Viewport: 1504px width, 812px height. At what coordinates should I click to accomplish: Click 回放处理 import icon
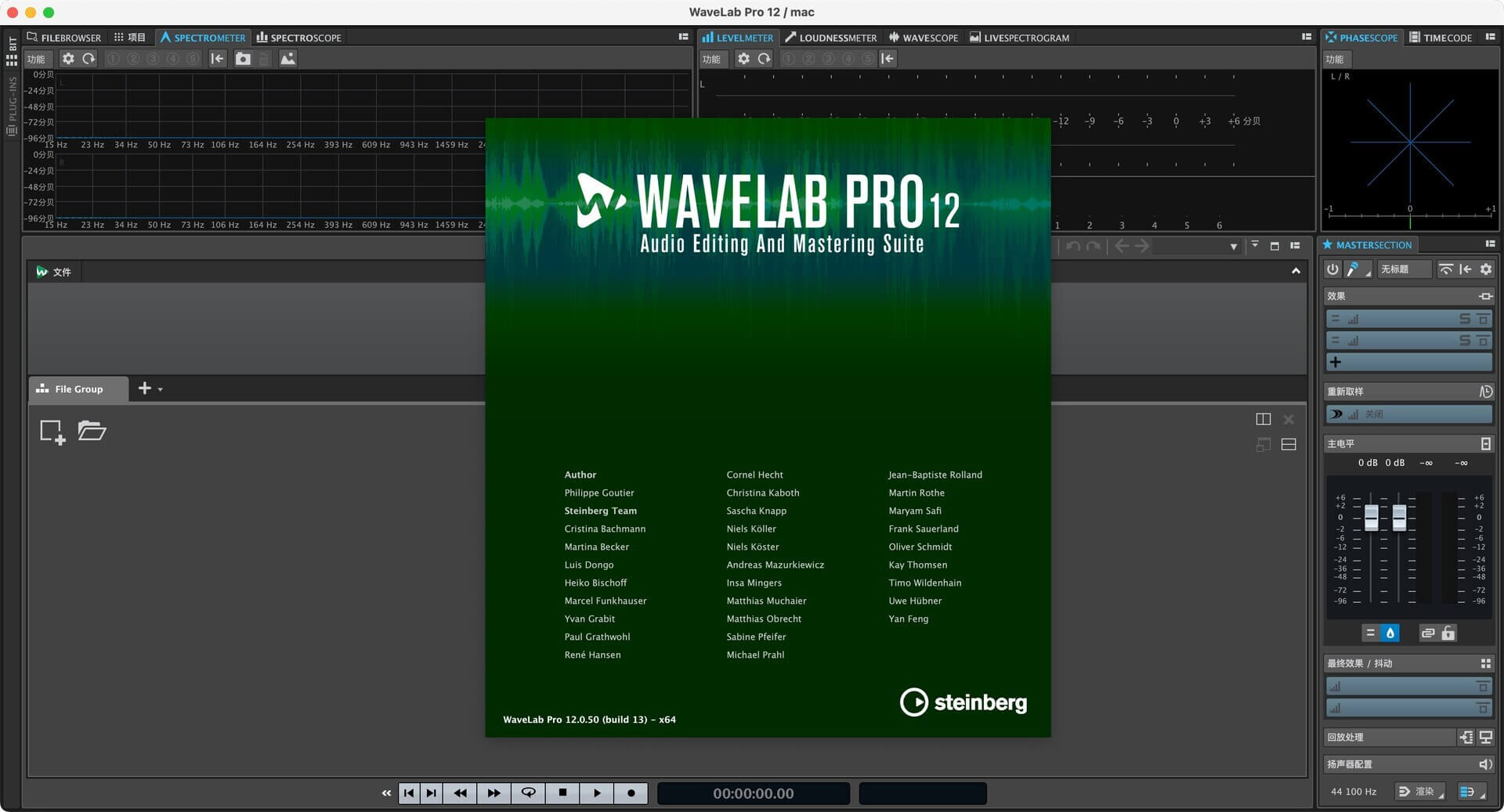[x=1466, y=738]
